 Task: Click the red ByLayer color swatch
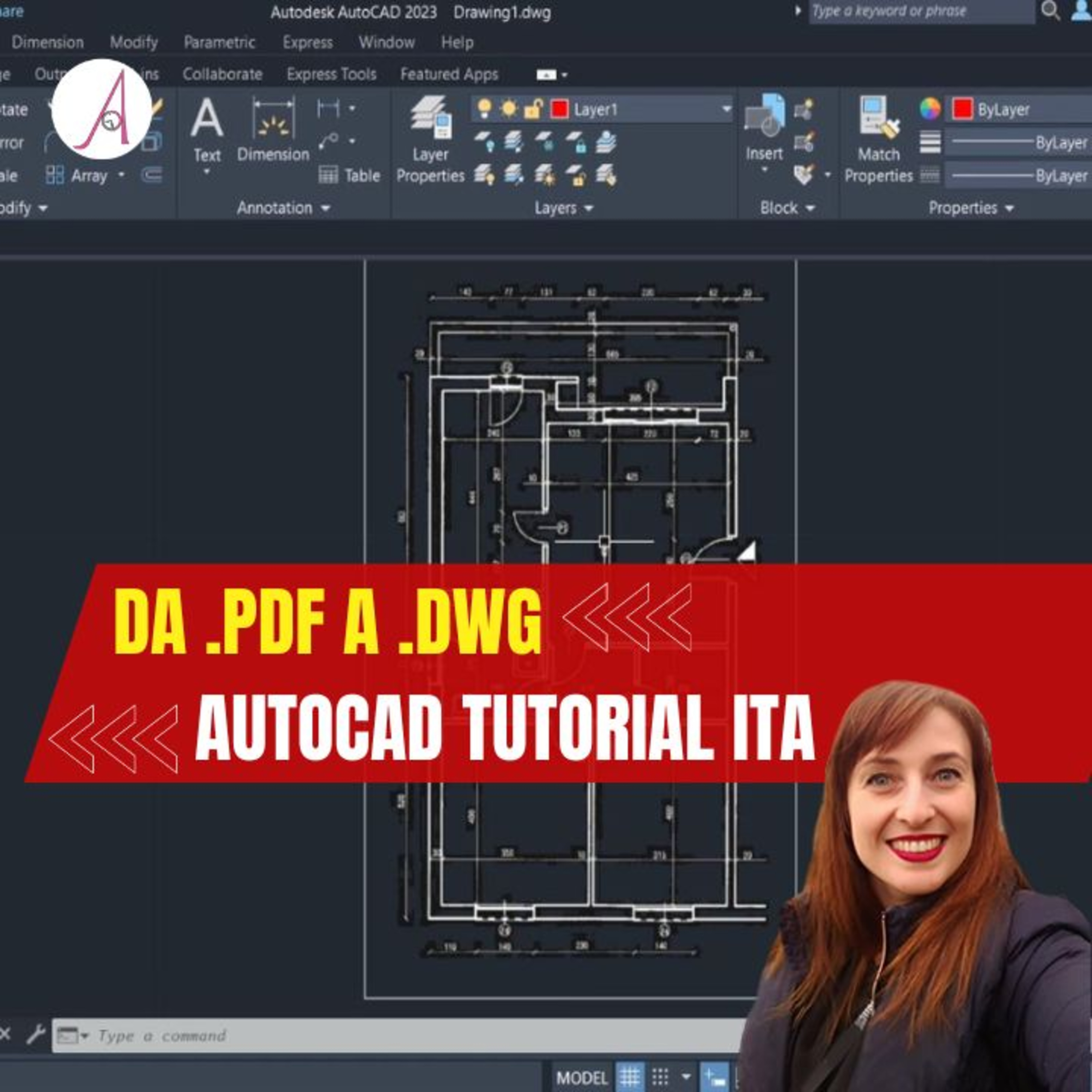962,109
